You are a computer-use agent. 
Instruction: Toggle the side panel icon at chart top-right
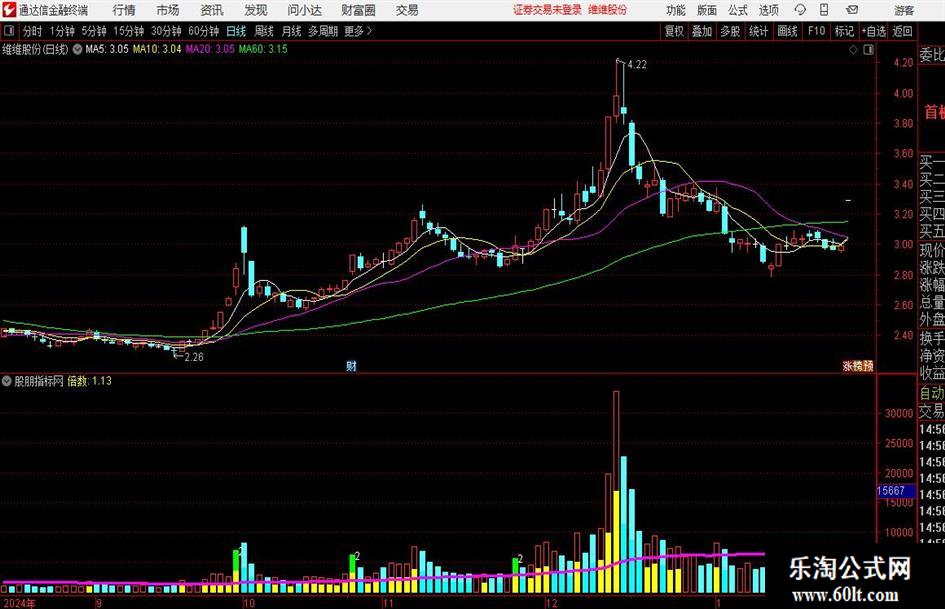868,50
